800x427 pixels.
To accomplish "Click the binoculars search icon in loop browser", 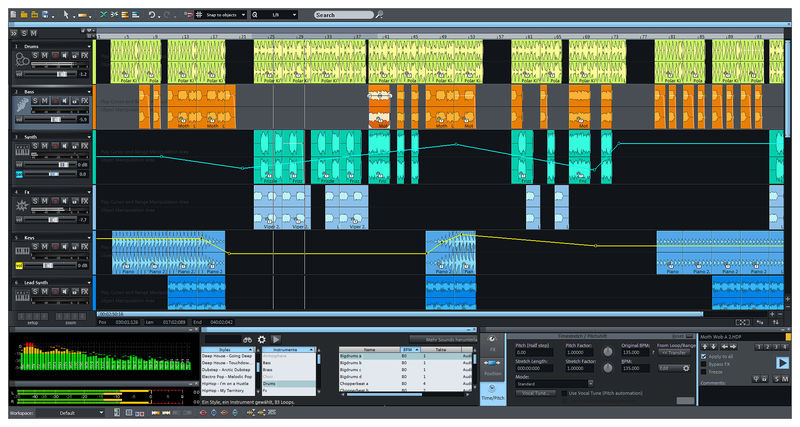I will point(247,340).
